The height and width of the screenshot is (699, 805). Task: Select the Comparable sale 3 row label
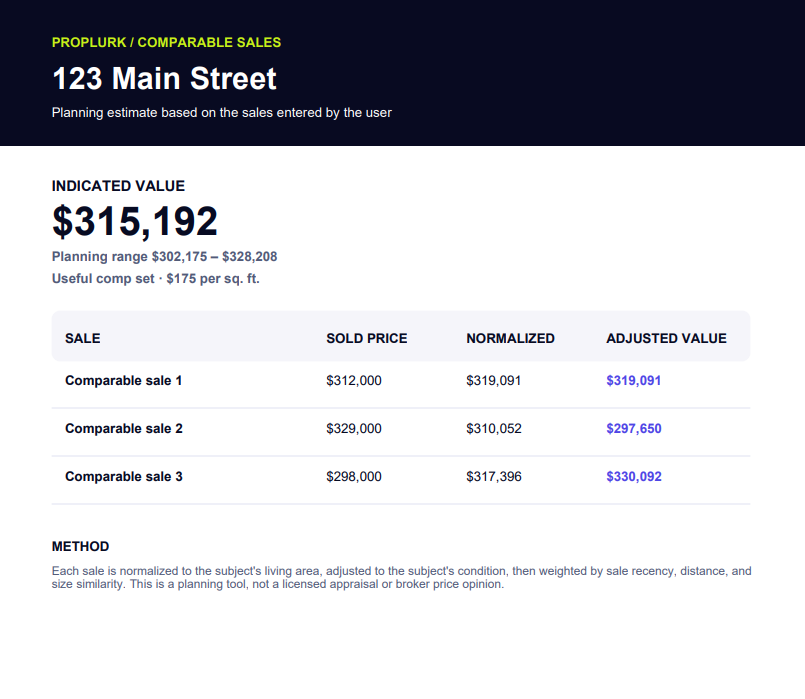tap(124, 477)
